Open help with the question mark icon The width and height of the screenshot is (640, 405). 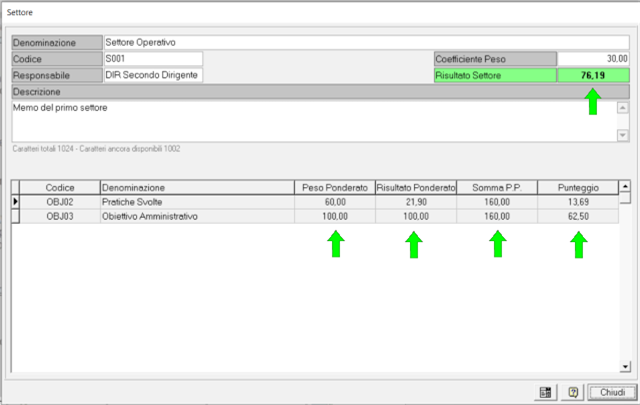(573, 391)
